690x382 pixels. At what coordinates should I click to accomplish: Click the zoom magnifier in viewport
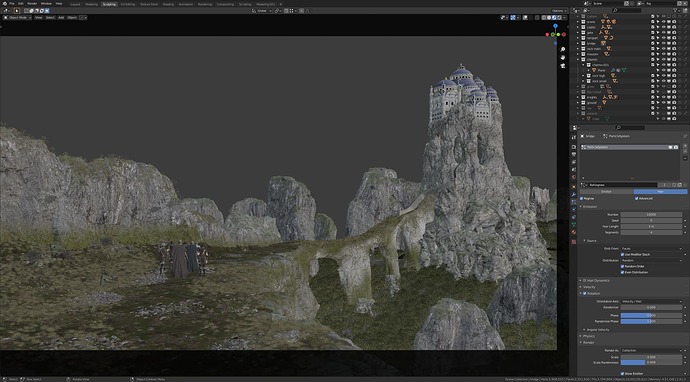(563, 49)
